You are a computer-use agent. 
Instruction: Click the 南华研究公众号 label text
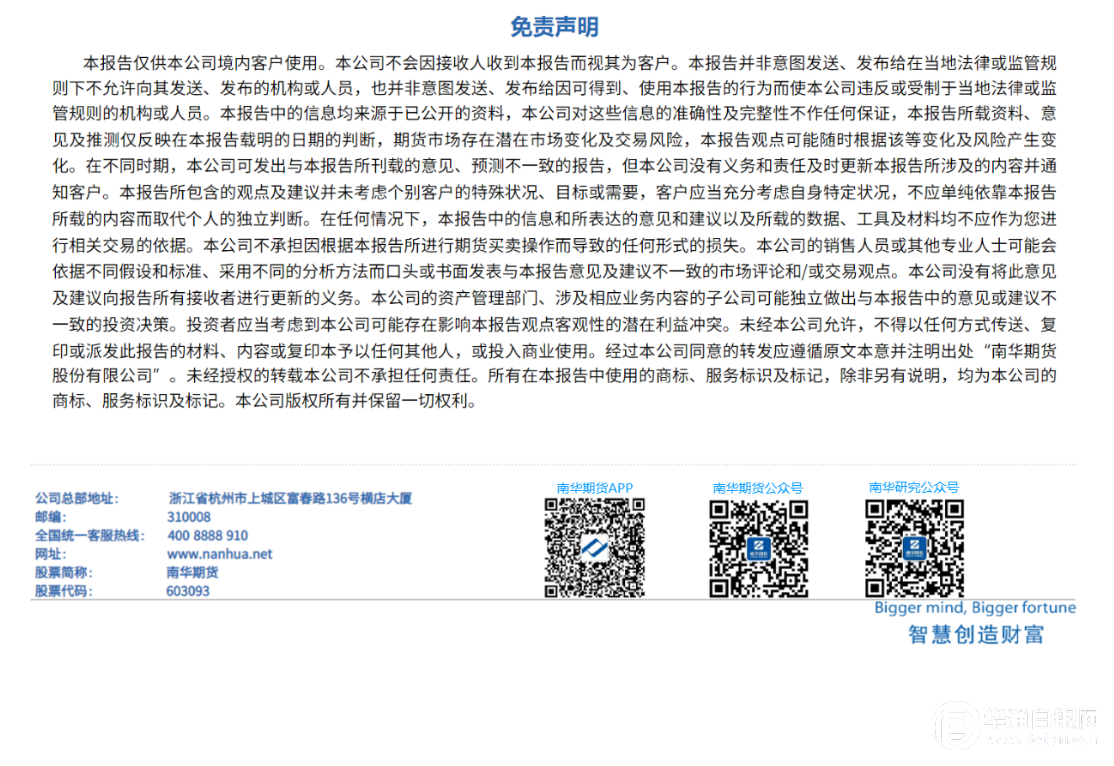[x=913, y=487]
